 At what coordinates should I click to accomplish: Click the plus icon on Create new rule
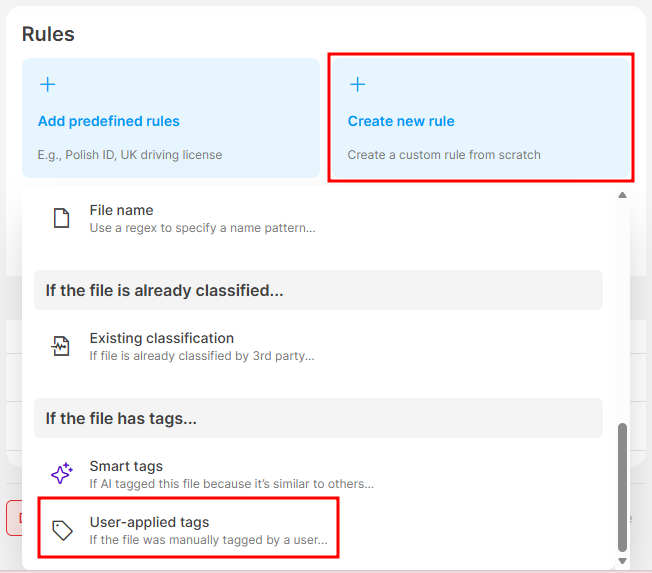click(357, 85)
